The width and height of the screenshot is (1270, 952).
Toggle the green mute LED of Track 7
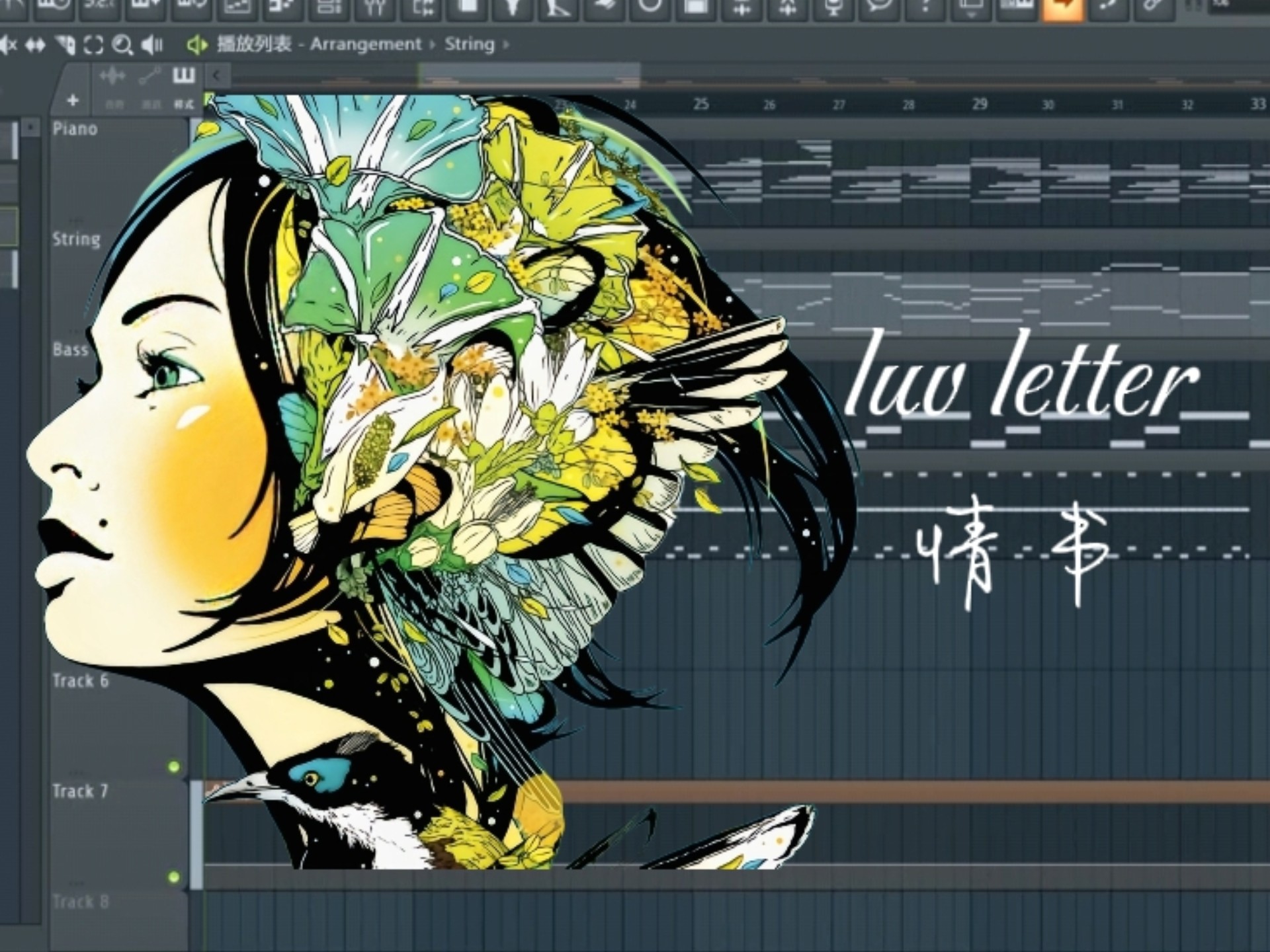click(174, 877)
